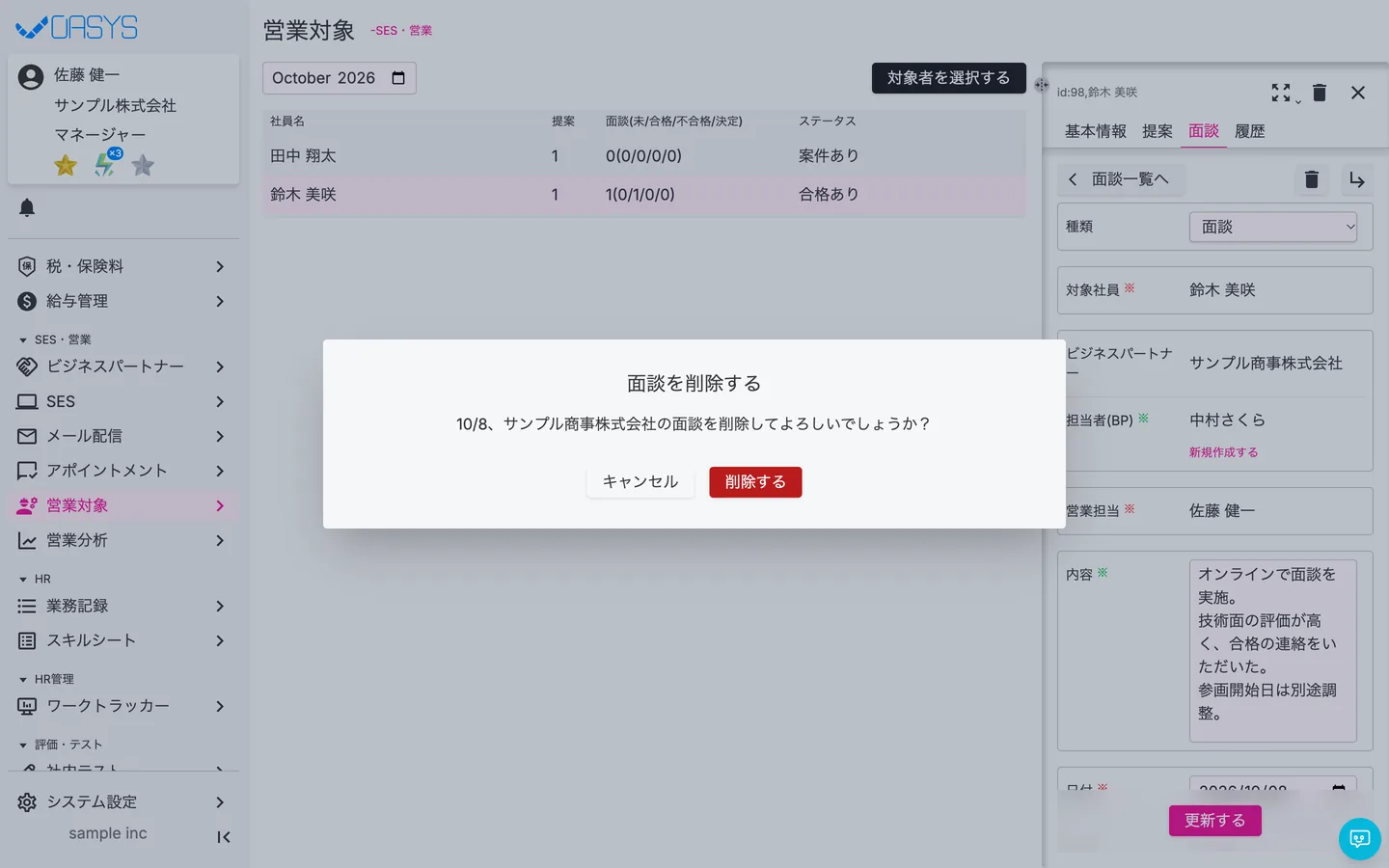Click the 給与管理 dollar icon
1389x868 pixels.
click(x=27, y=301)
